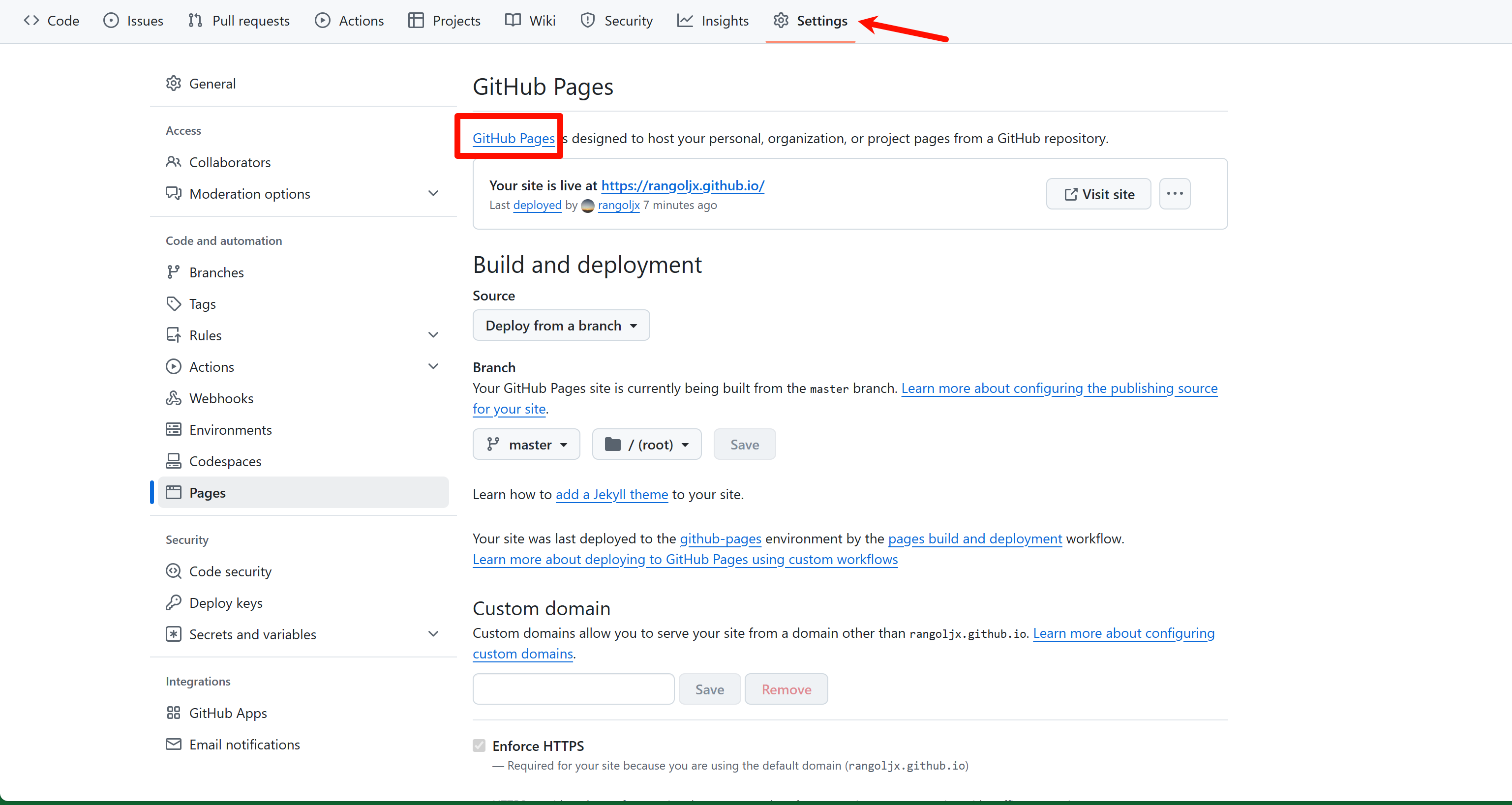This screenshot has width=1512, height=805.
Task: Uncheck the Enforce HTTPS checkbox
Action: tap(479, 745)
